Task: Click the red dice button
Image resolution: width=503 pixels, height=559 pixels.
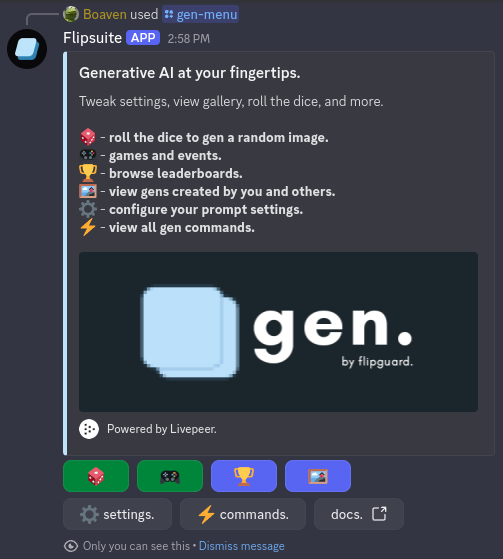Action: click(x=96, y=476)
